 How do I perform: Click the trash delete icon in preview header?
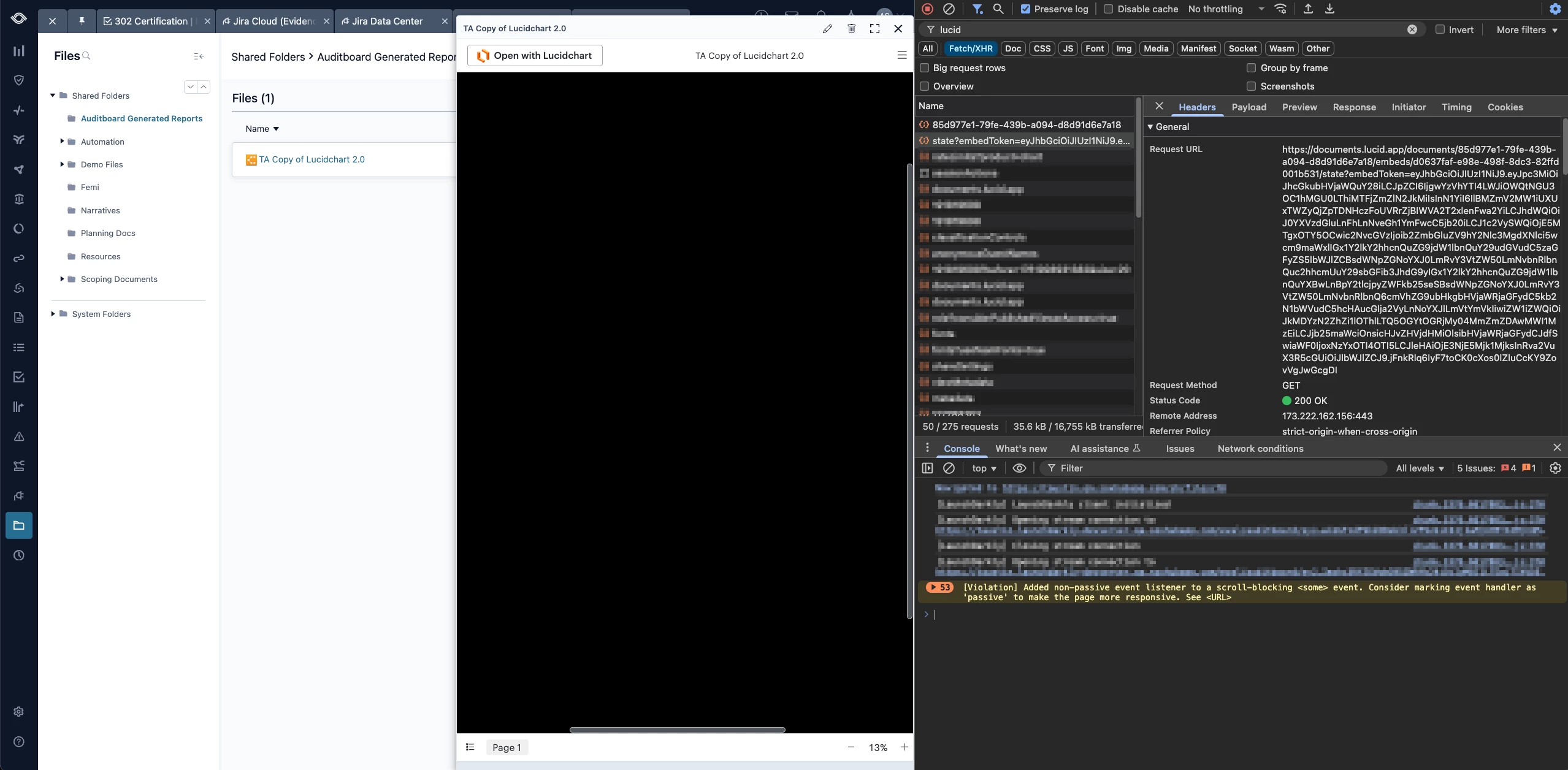[851, 28]
